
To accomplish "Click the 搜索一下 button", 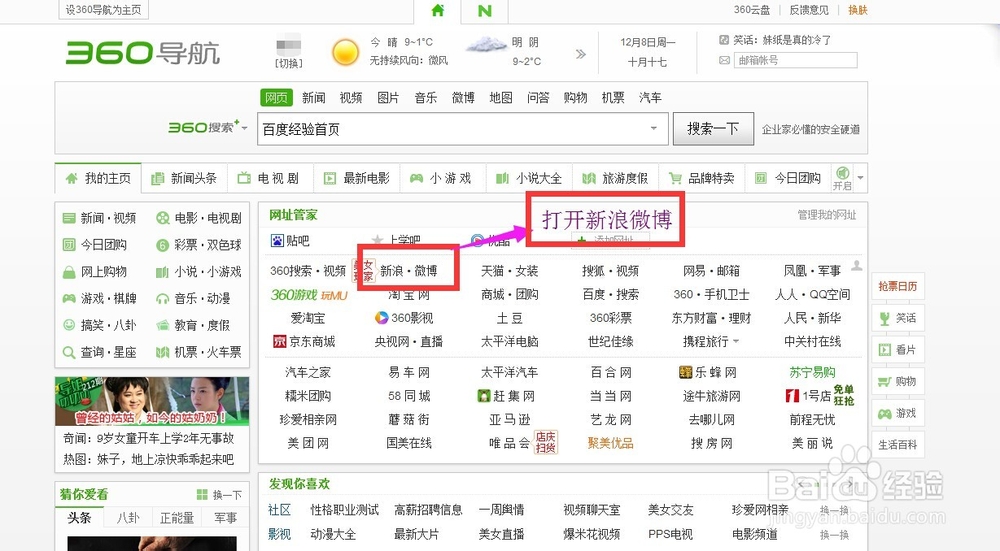I will coord(713,128).
